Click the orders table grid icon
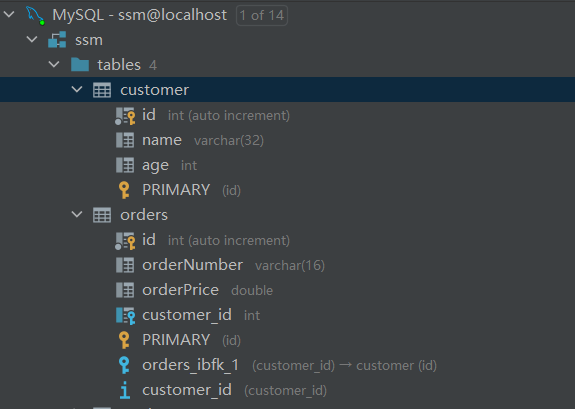Screen dimensions: 575x409 click(x=102, y=215)
